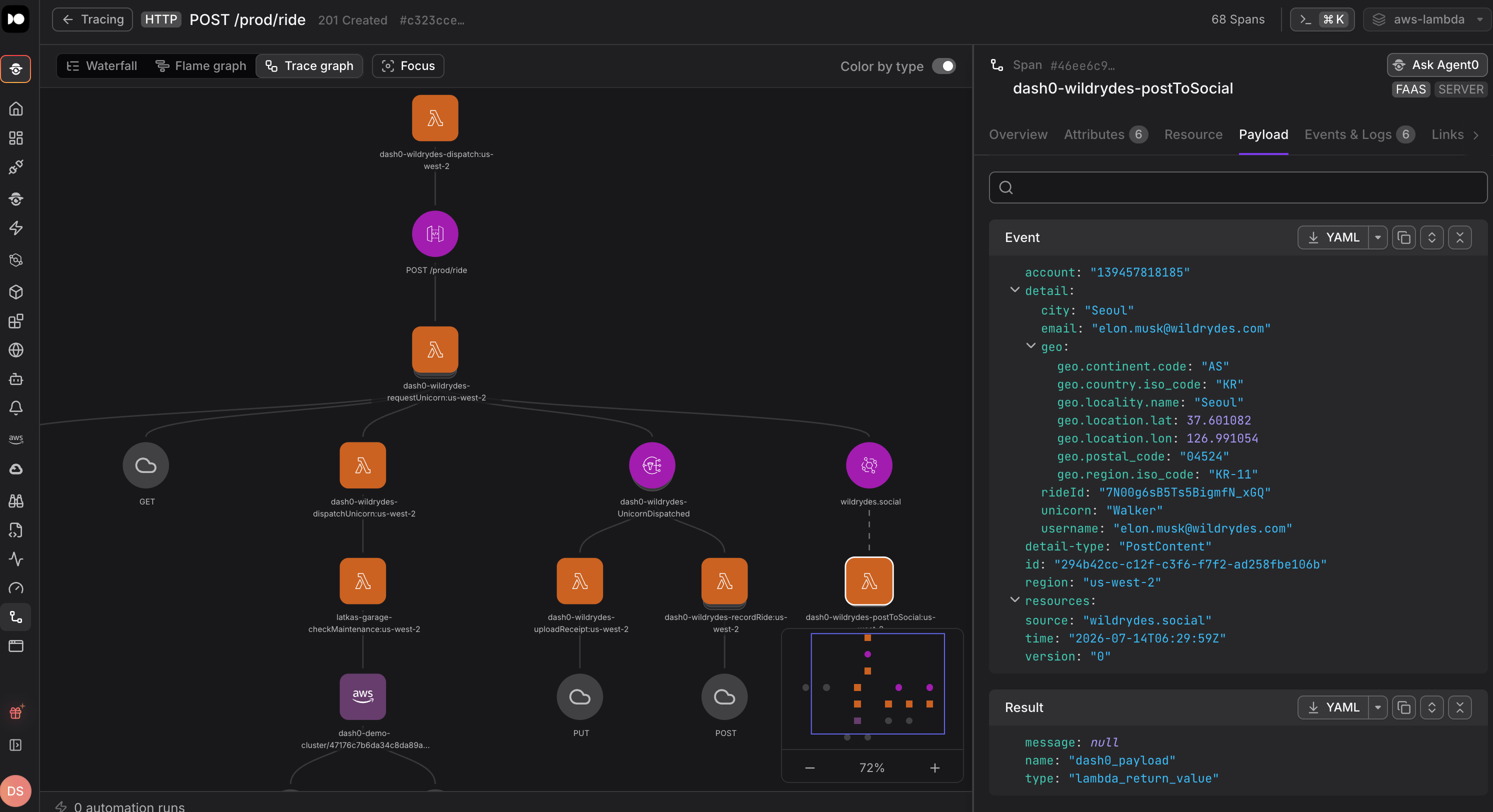Select the dash0-wildrydes-UnicornDispatched node

pos(652,465)
